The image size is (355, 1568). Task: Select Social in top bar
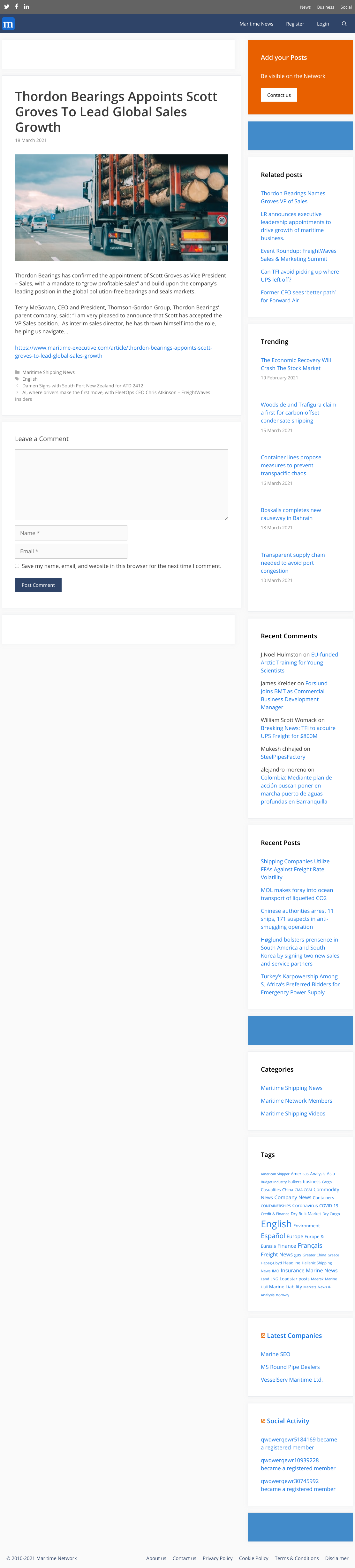(346, 7)
